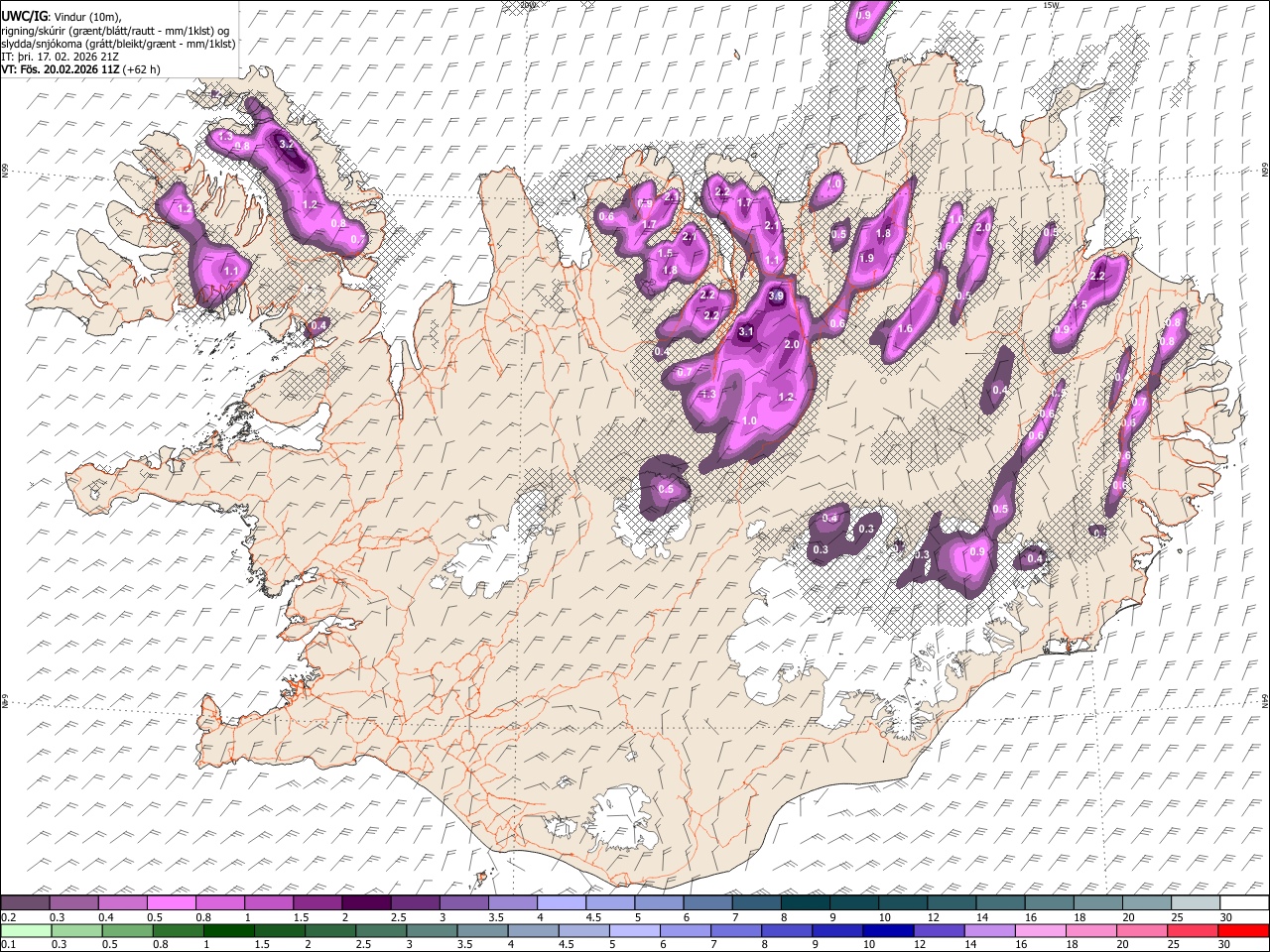Pick pale green 0.1–0.3 rain legend swatch
Image resolution: width=1270 pixels, height=952 pixels.
tap(25, 930)
